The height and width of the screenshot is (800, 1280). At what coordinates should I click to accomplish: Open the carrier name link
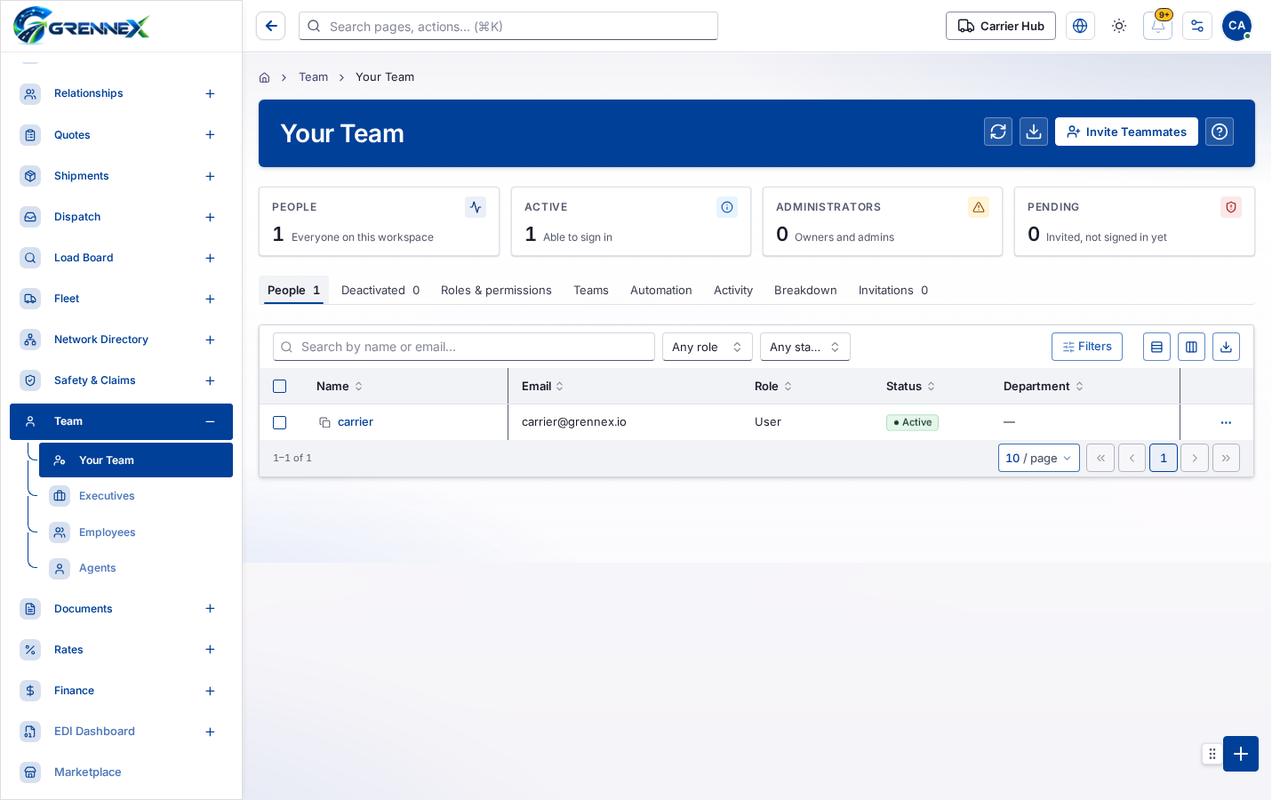tap(355, 422)
